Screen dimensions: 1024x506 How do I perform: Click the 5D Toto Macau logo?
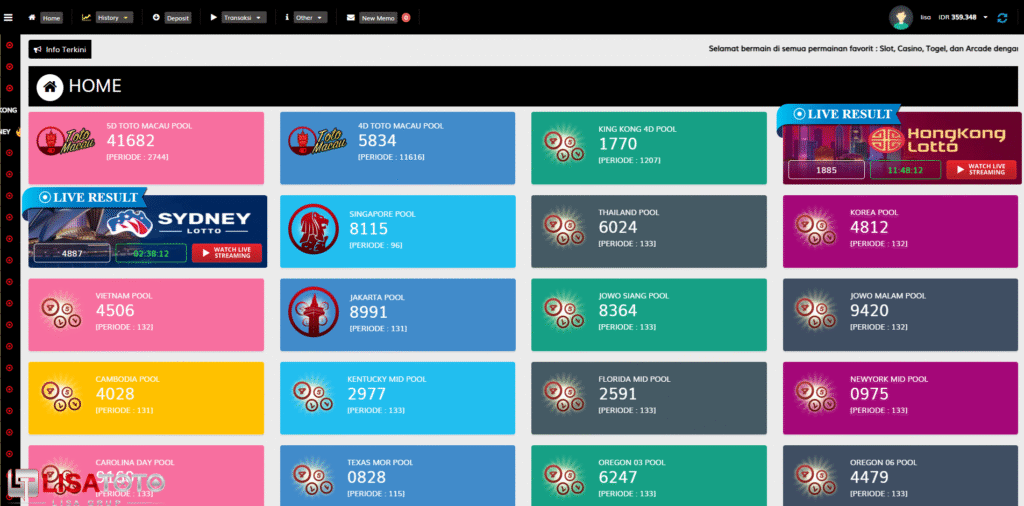click(58, 143)
